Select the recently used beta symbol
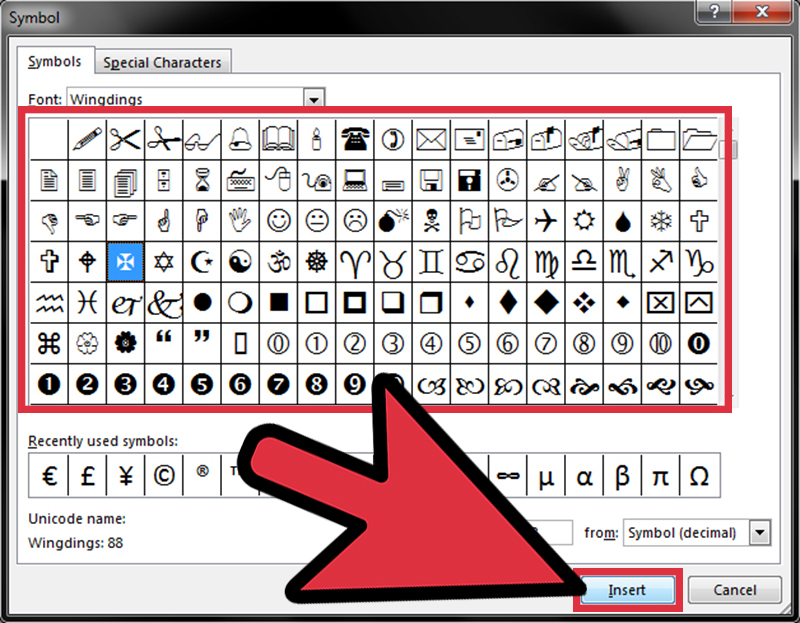This screenshot has width=800, height=623. (x=623, y=476)
